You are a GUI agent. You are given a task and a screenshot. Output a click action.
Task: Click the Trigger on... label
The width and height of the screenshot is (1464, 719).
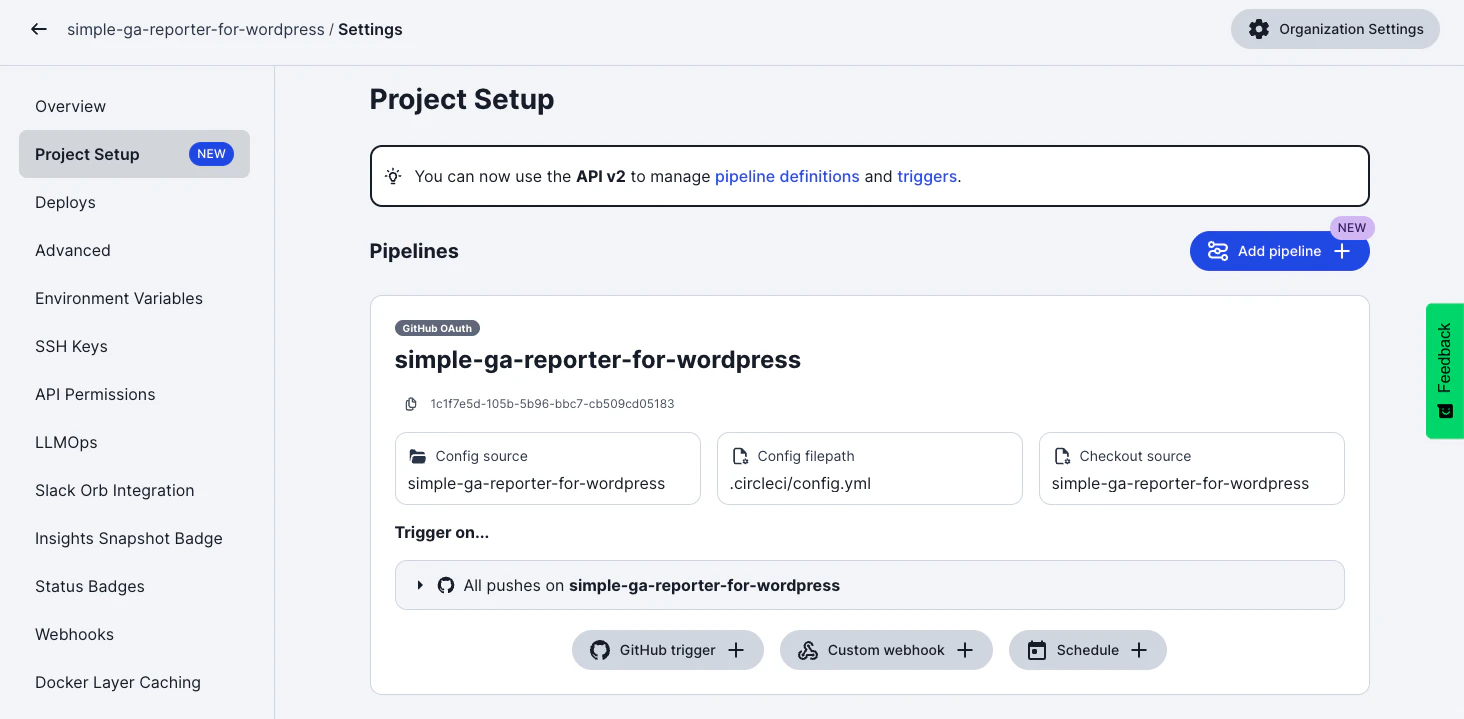pos(442,533)
